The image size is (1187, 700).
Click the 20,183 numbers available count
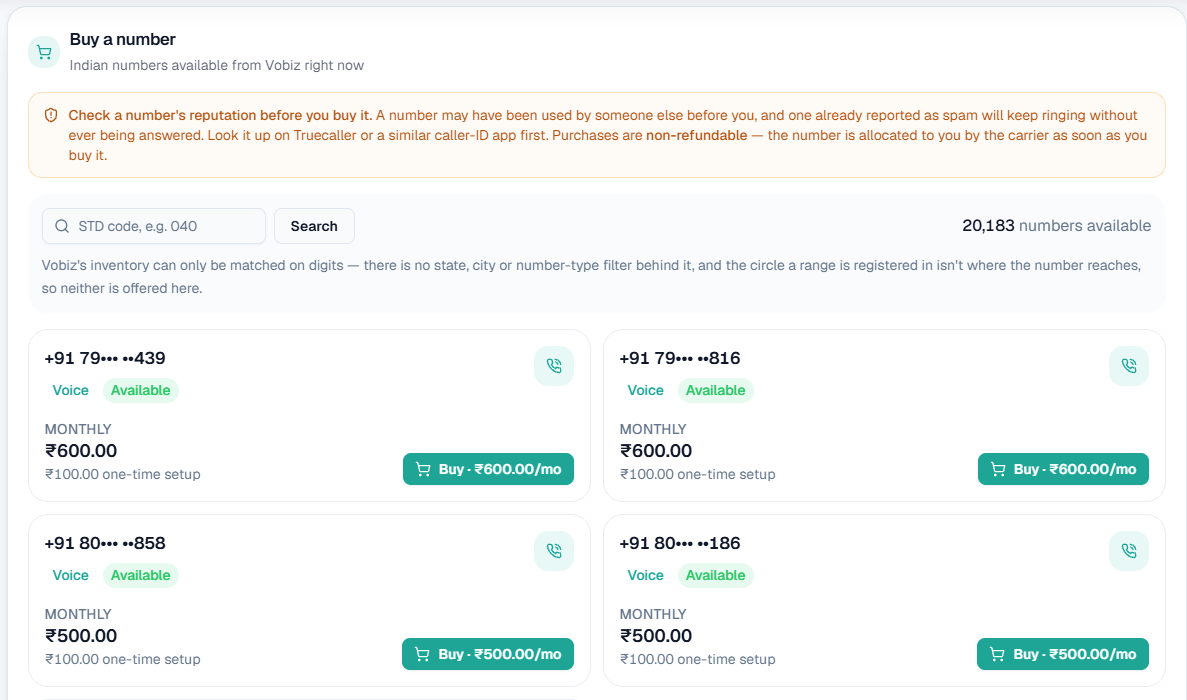tap(1056, 226)
